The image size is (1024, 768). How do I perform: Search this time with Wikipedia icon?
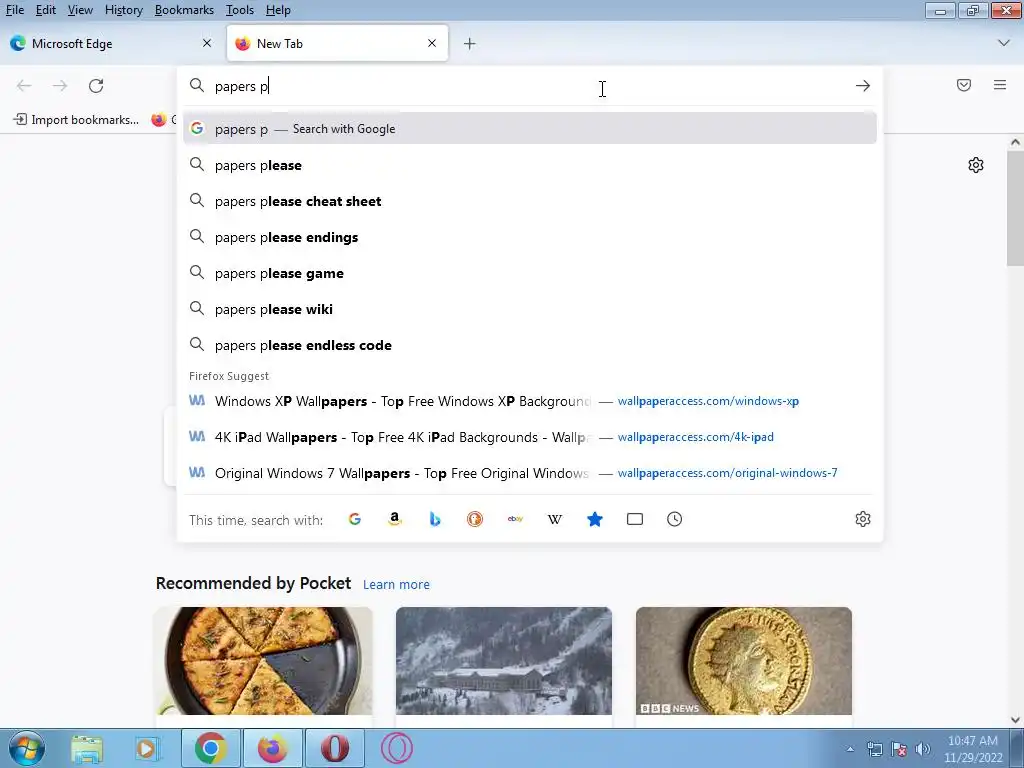point(554,519)
